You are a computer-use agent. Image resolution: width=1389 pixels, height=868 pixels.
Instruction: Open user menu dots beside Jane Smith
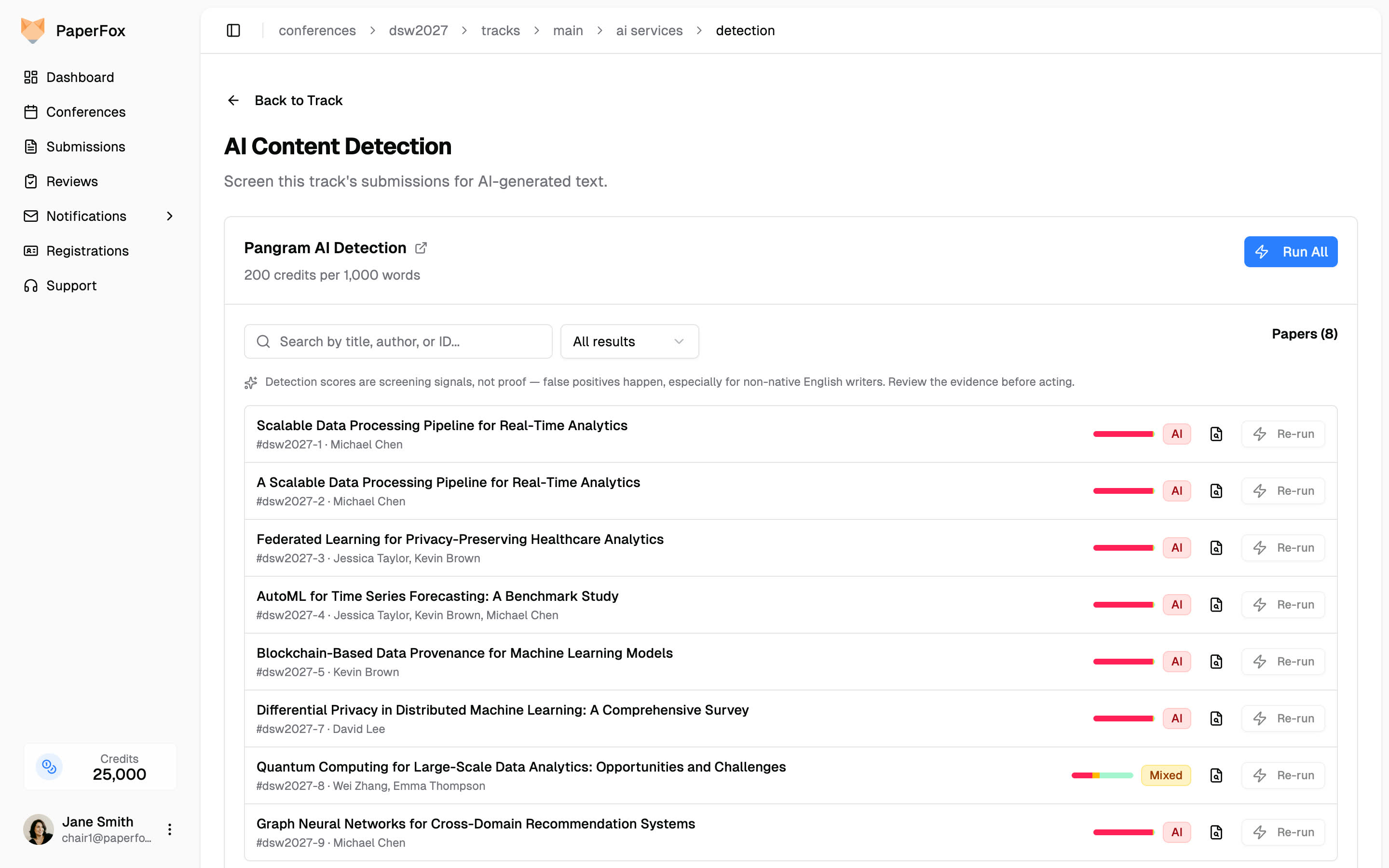tap(169, 829)
